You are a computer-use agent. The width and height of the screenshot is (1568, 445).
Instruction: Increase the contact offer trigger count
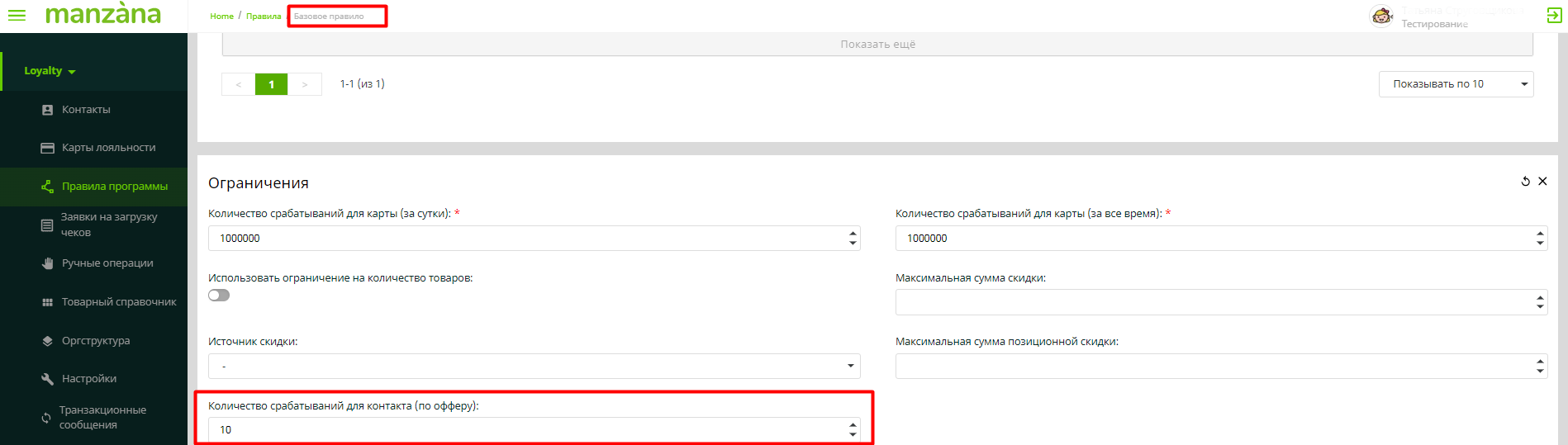[853, 425]
